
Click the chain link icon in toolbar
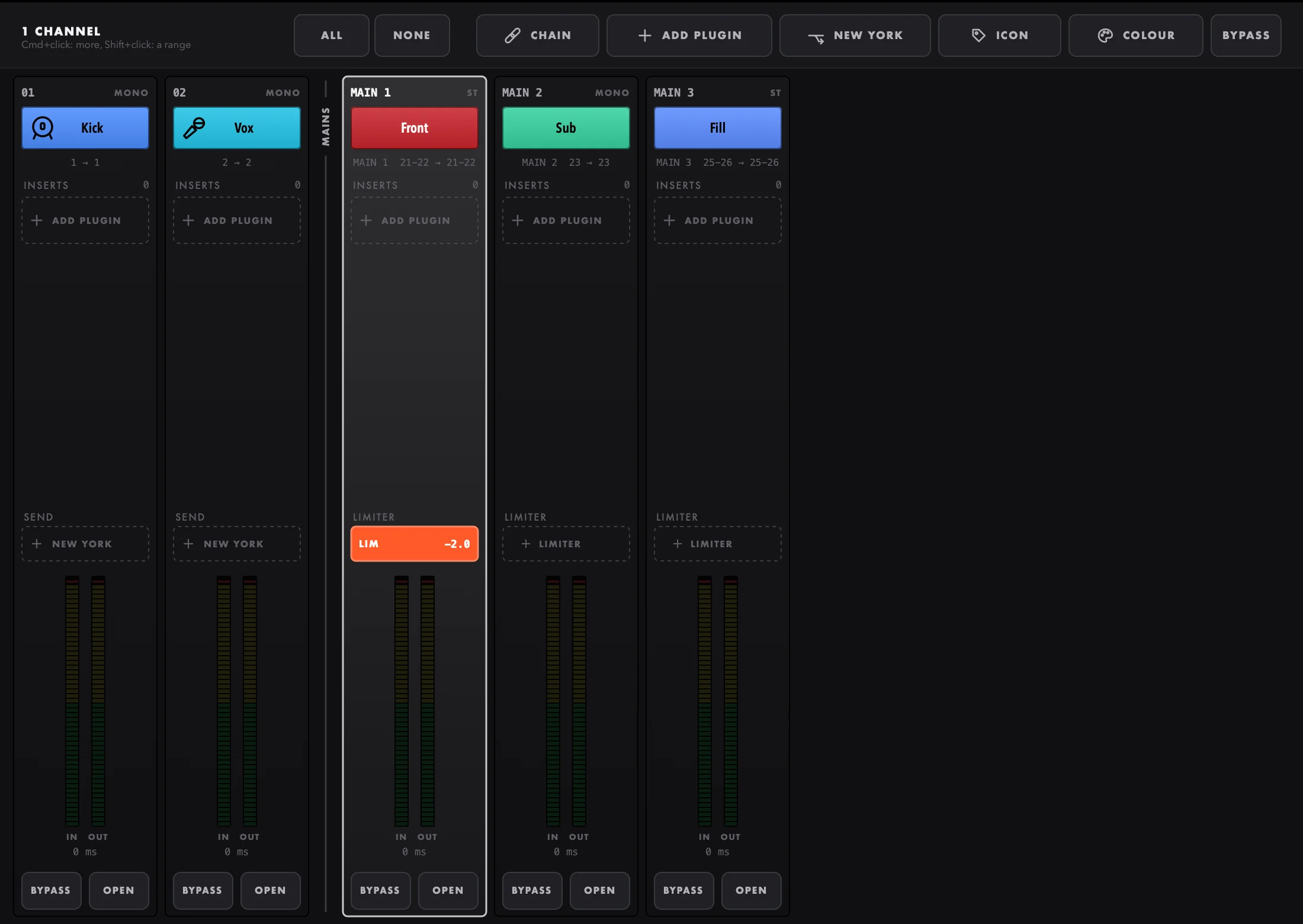[512, 36]
